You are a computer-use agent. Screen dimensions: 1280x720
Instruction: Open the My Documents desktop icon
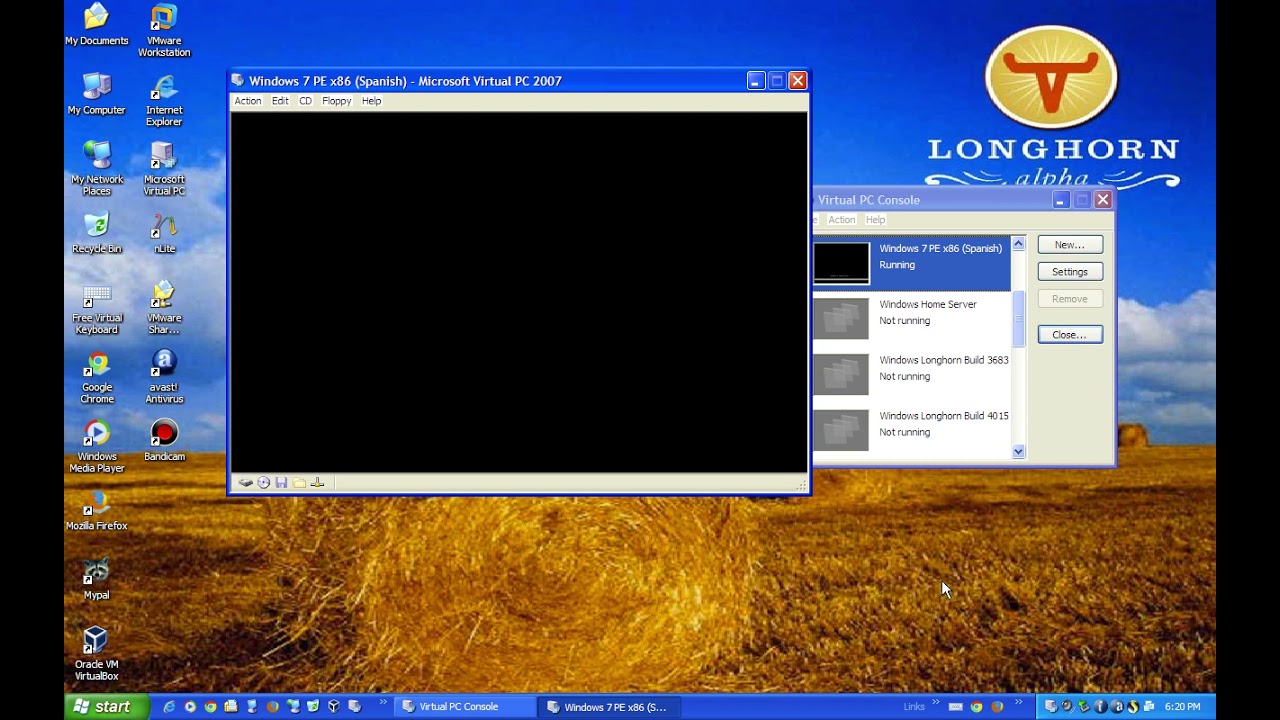(96, 25)
